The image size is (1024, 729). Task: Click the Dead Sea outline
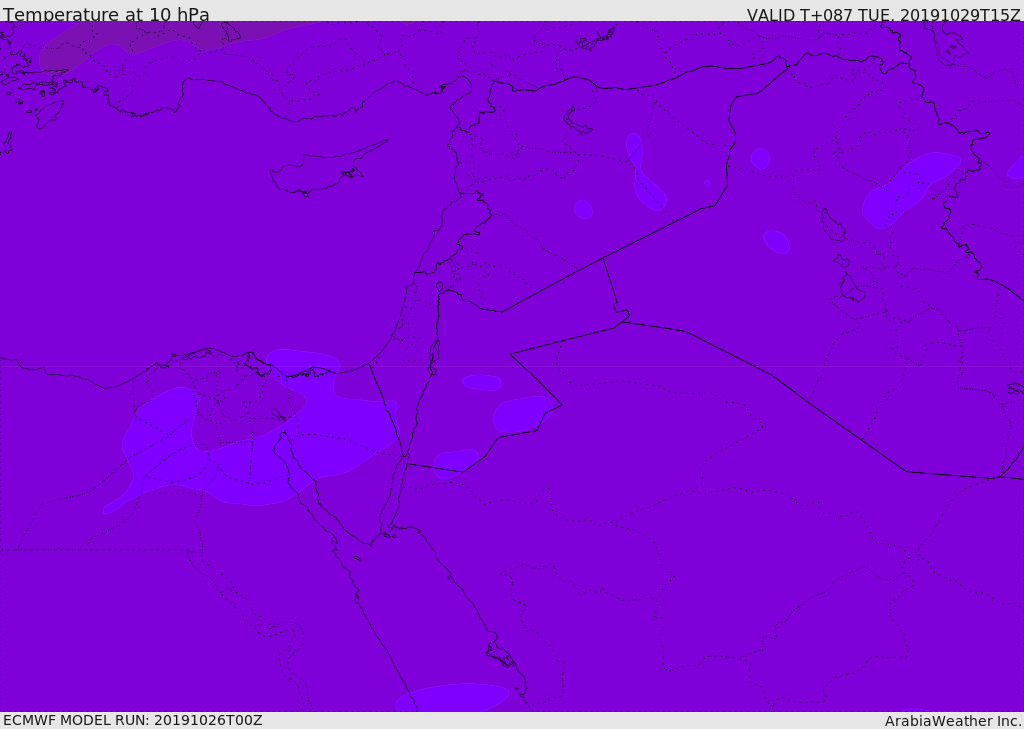tap(434, 354)
